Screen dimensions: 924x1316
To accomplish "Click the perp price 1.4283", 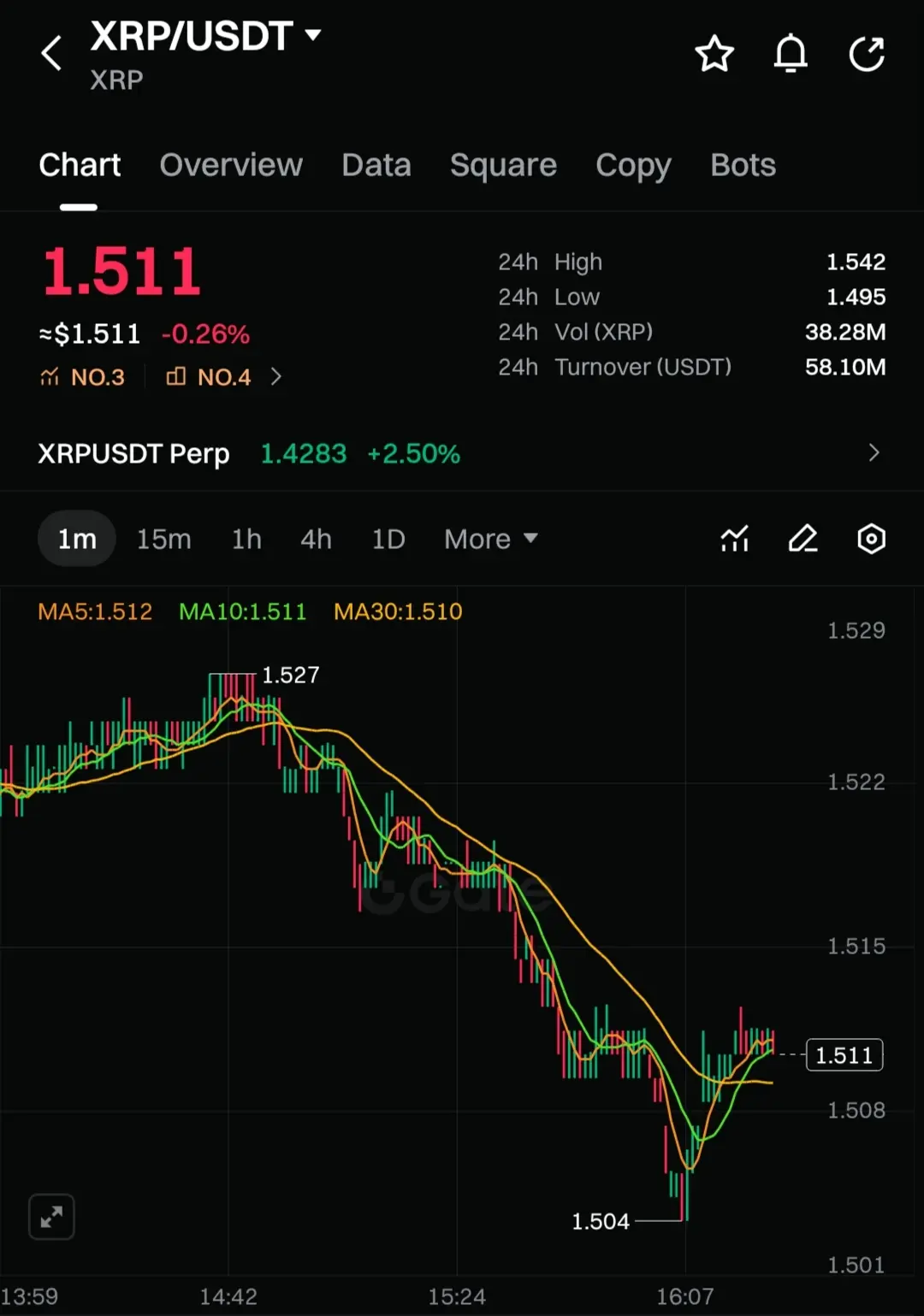I will point(304,453).
